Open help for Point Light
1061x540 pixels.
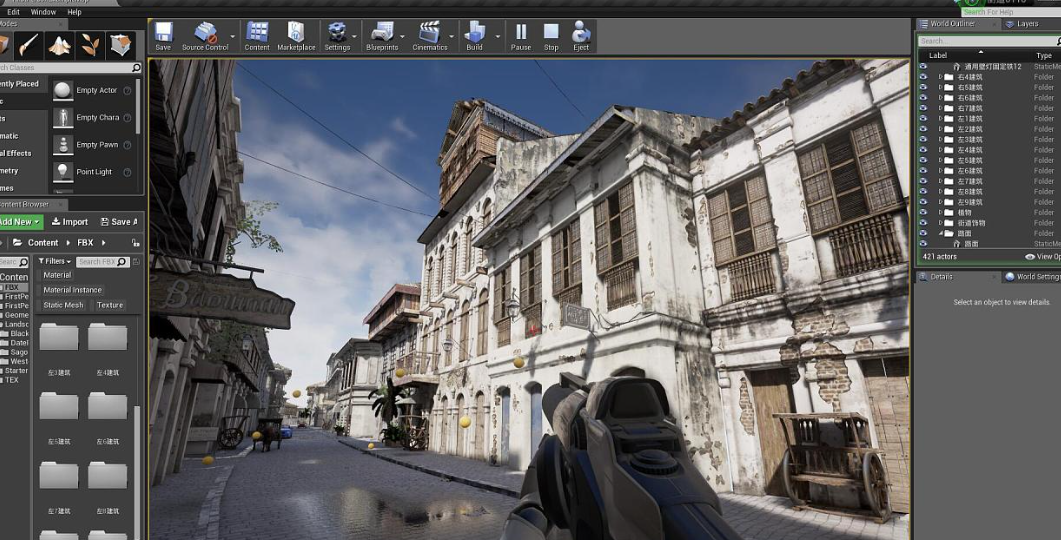tap(127, 172)
